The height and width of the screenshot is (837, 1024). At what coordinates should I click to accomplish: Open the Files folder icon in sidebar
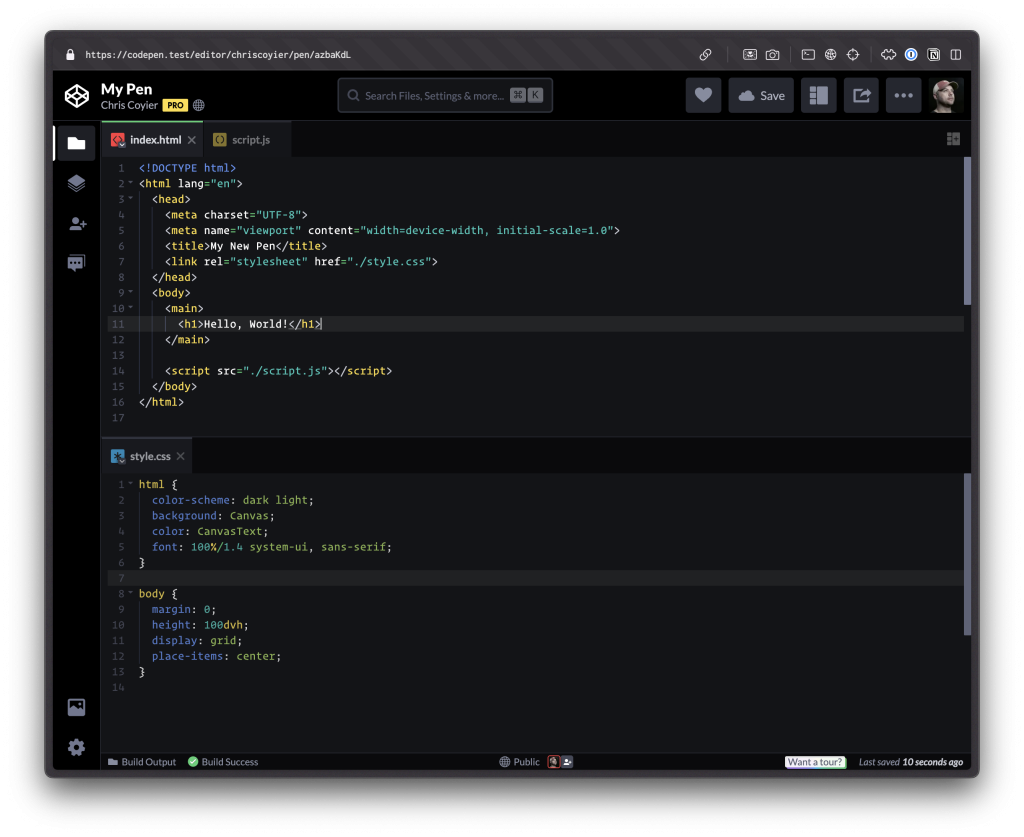(x=76, y=143)
